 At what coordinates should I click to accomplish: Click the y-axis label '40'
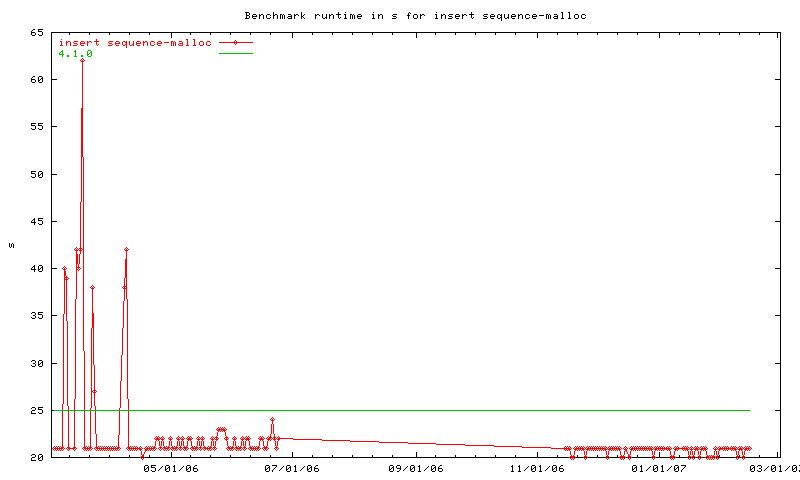point(37,268)
